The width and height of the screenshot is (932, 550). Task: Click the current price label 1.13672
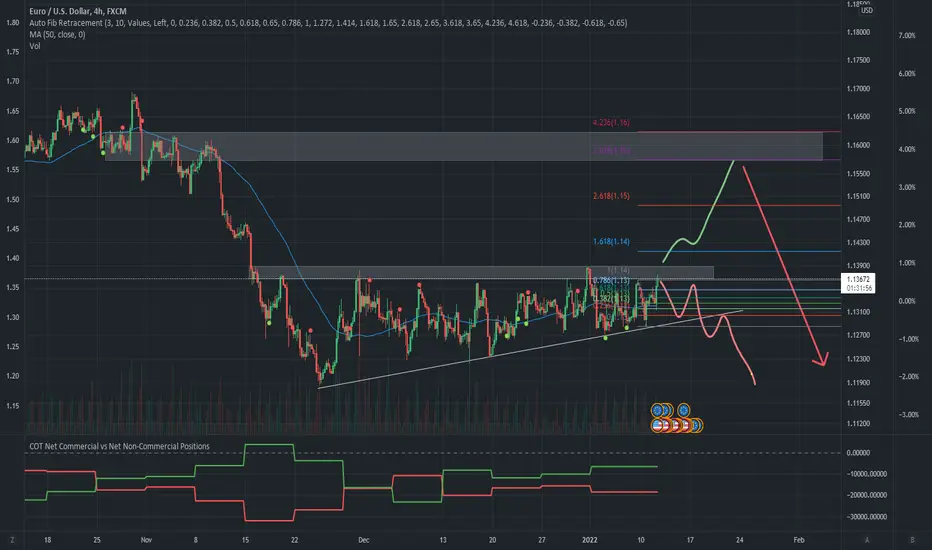coord(858,279)
